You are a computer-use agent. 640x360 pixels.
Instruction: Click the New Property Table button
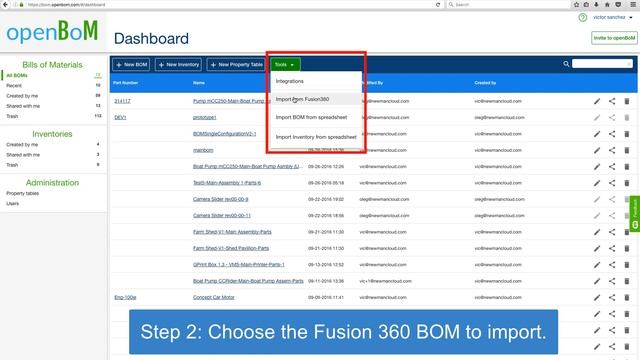(237, 64)
